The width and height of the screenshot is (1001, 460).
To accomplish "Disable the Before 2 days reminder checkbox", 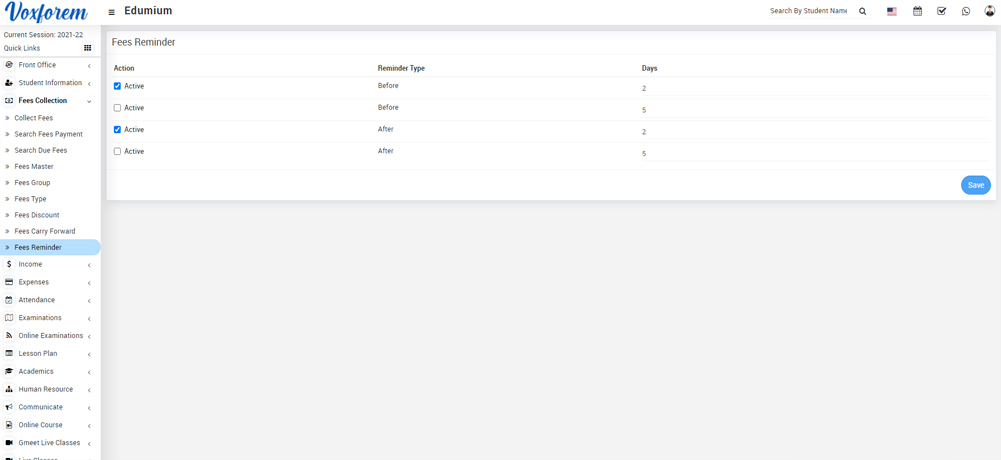I will 117,86.
